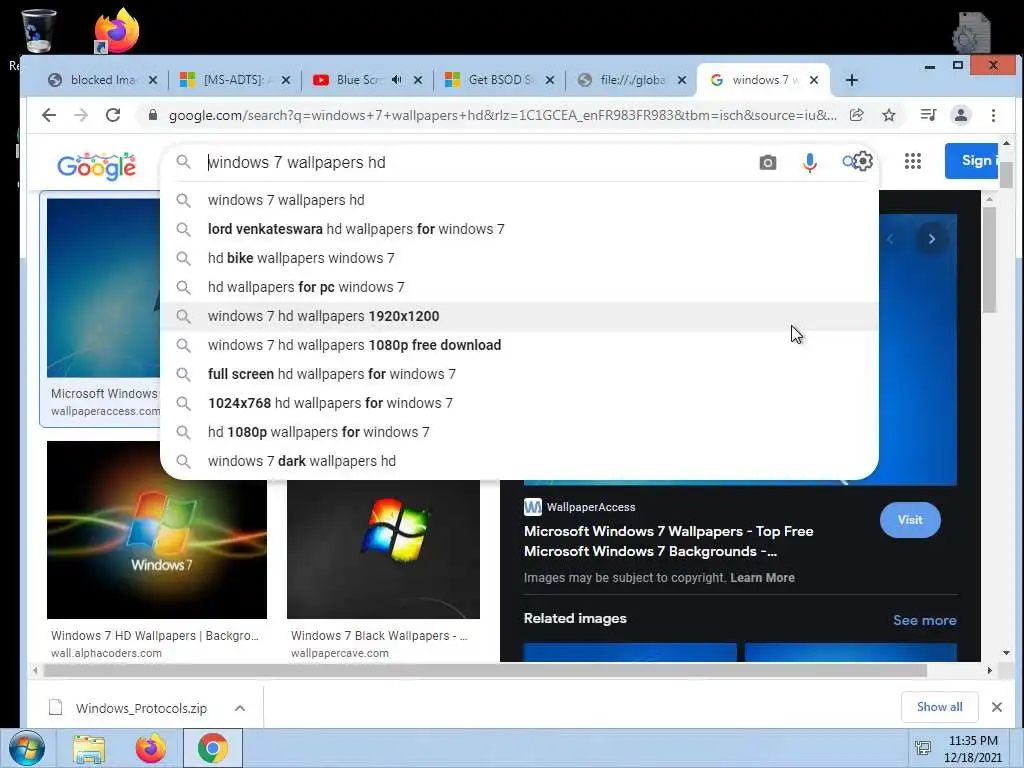Close the blocked Image tab
The width and height of the screenshot is (1024, 768).
[153, 80]
